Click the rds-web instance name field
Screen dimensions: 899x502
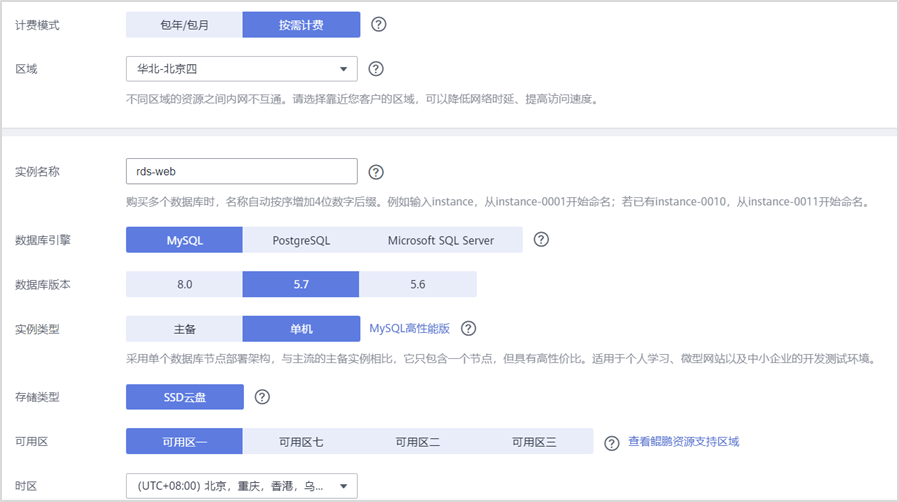point(241,172)
